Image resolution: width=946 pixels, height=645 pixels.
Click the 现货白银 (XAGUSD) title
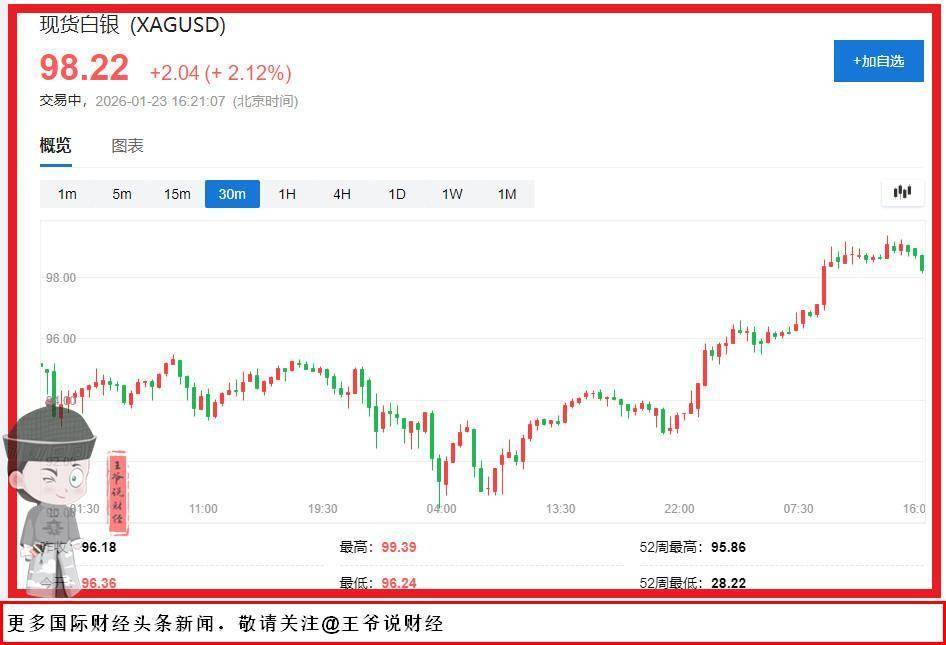(x=132, y=25)
